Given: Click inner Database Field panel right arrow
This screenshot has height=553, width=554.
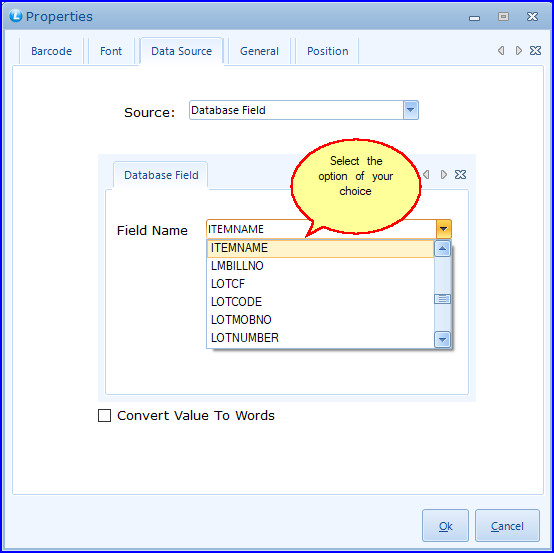Looking at the screenshot, I should [x=443, y=175].
